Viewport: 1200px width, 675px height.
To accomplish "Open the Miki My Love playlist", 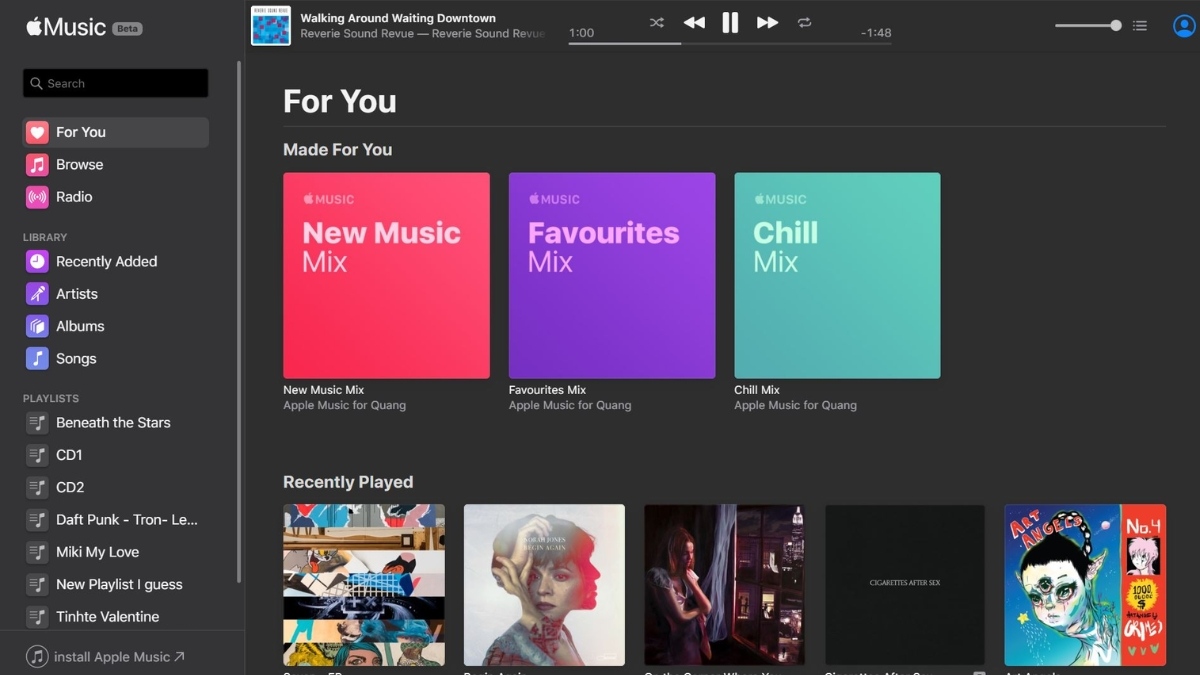I will pos(116,552).
